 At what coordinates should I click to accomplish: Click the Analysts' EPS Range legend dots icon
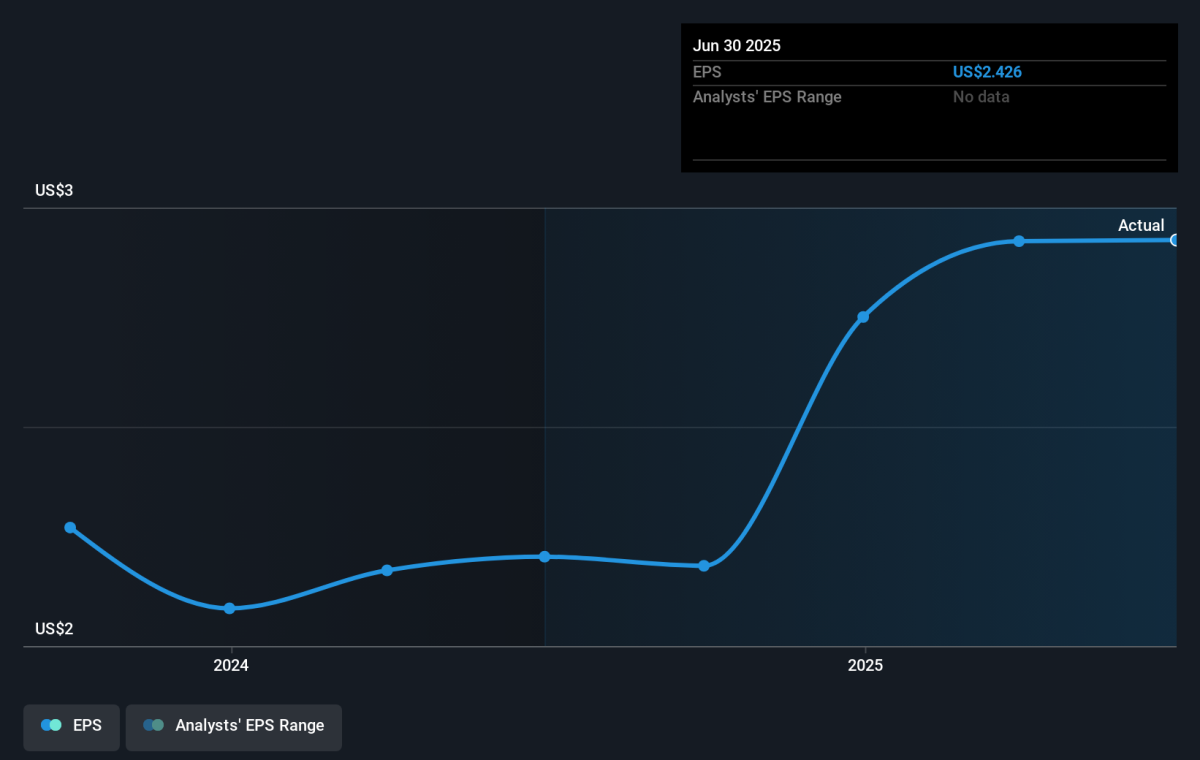153,726
